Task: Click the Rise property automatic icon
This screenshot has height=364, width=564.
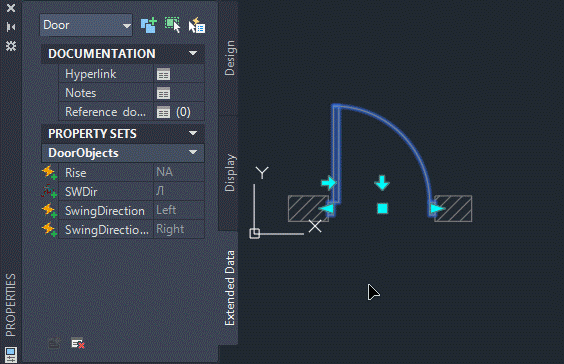Action: coord(49,172)
